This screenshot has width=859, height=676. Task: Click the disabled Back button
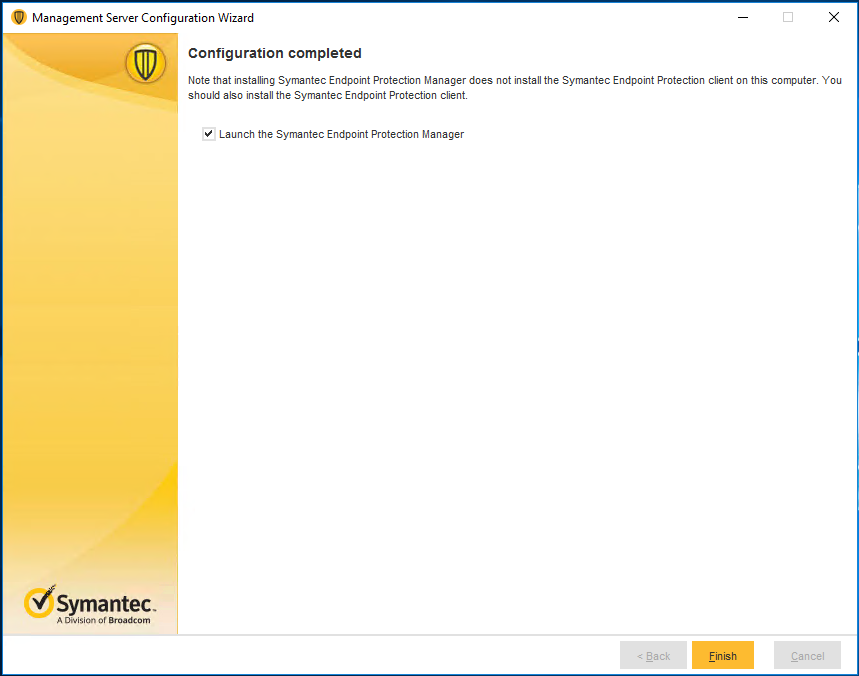653,655
